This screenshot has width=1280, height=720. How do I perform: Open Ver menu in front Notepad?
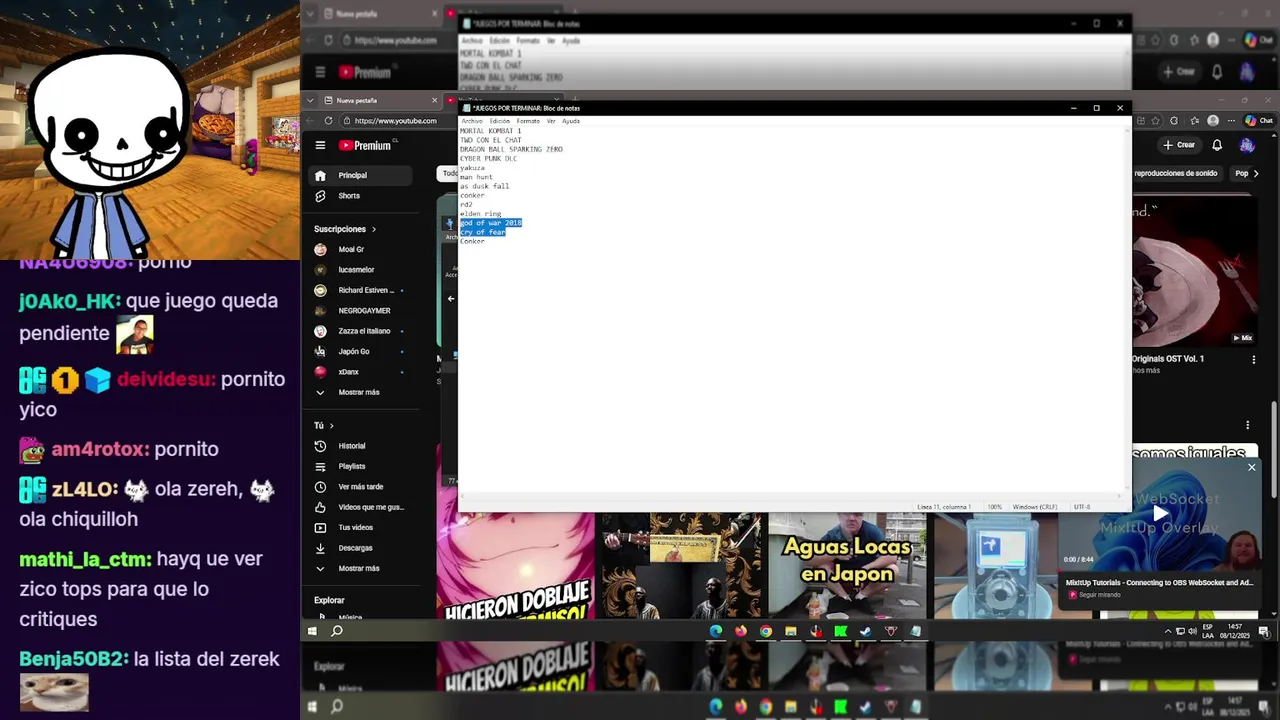point(551,121)
